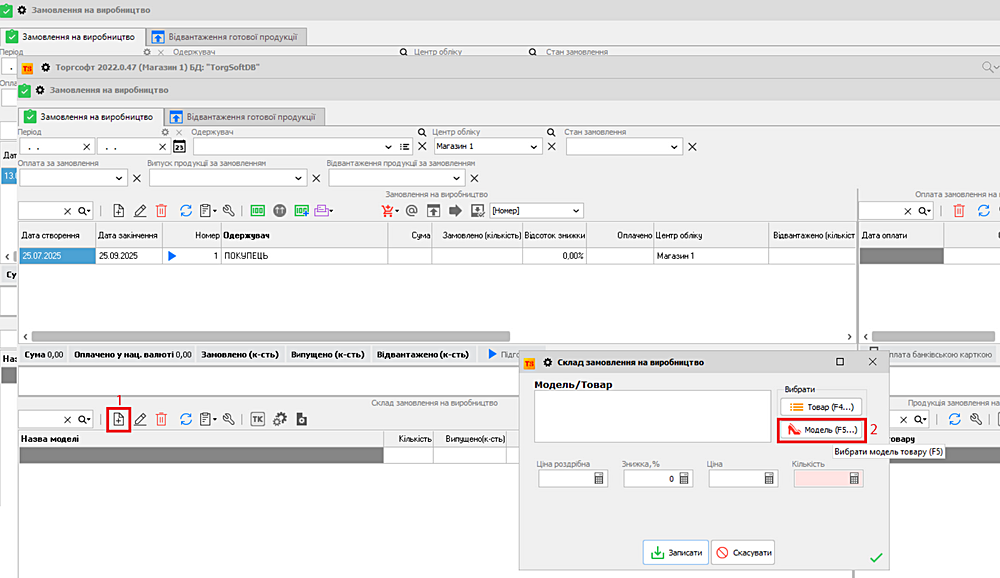
Task: Click the Модель/Товар text area
Action: click(x=650, y=416)
